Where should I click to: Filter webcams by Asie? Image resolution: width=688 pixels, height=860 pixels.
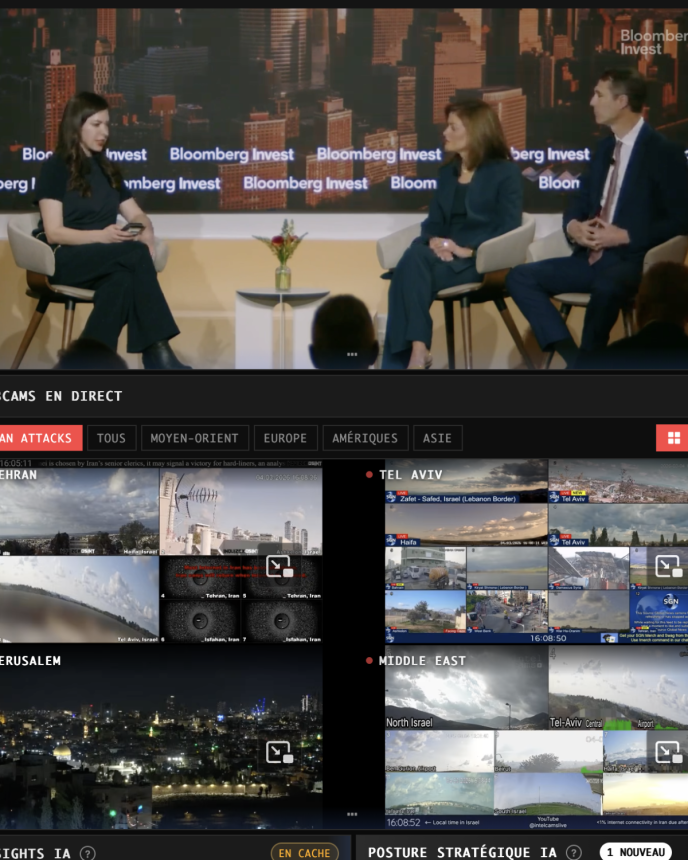coord(437,438)
